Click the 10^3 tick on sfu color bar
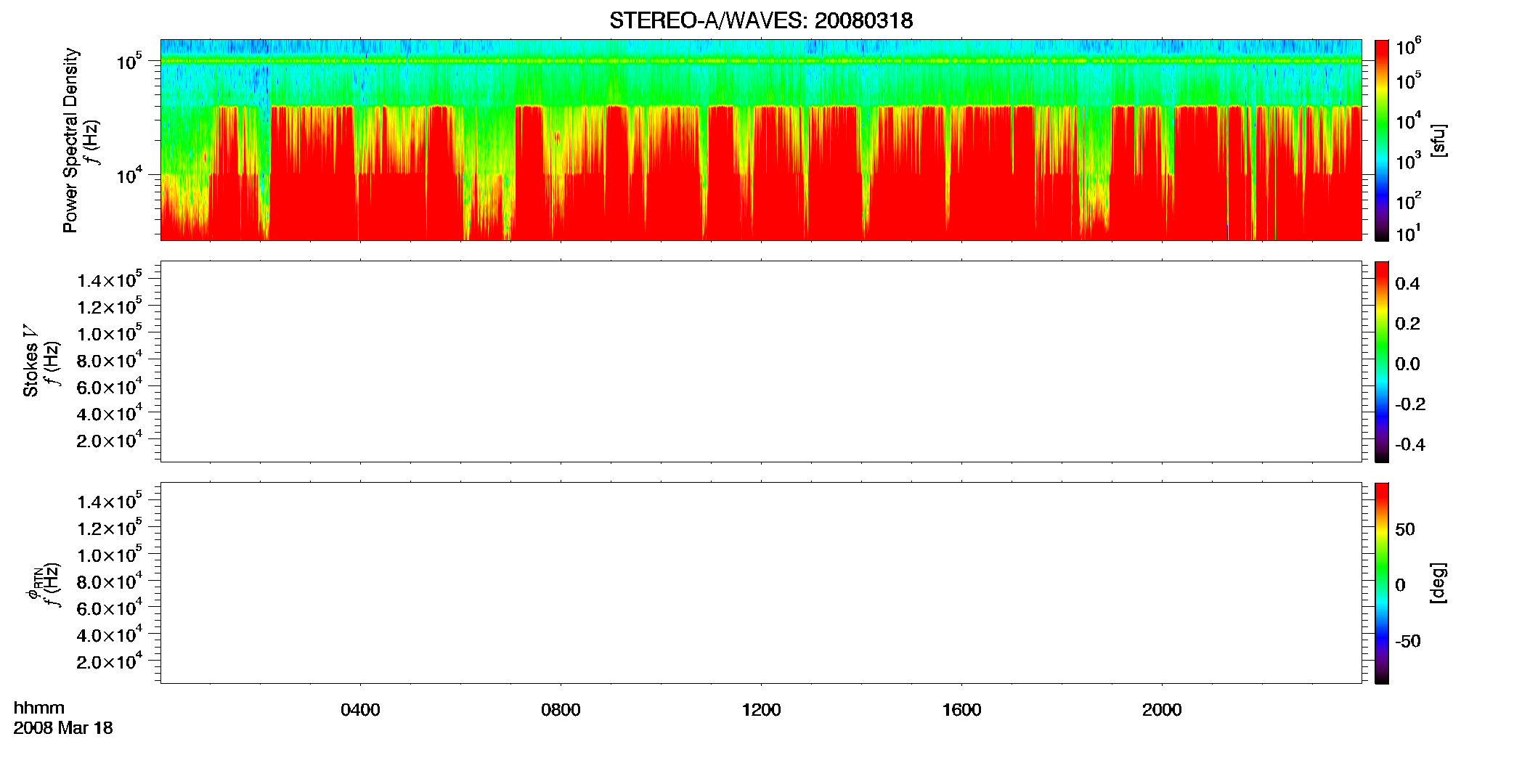The height and width of the screenshot is (784, 1522). tap(1408, 160)
